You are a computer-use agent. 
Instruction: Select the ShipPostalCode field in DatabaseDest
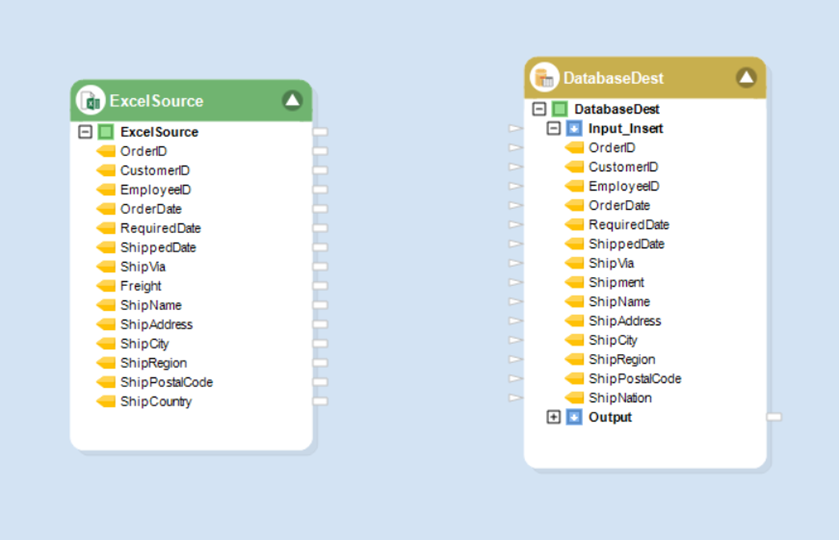click(634, 379)
